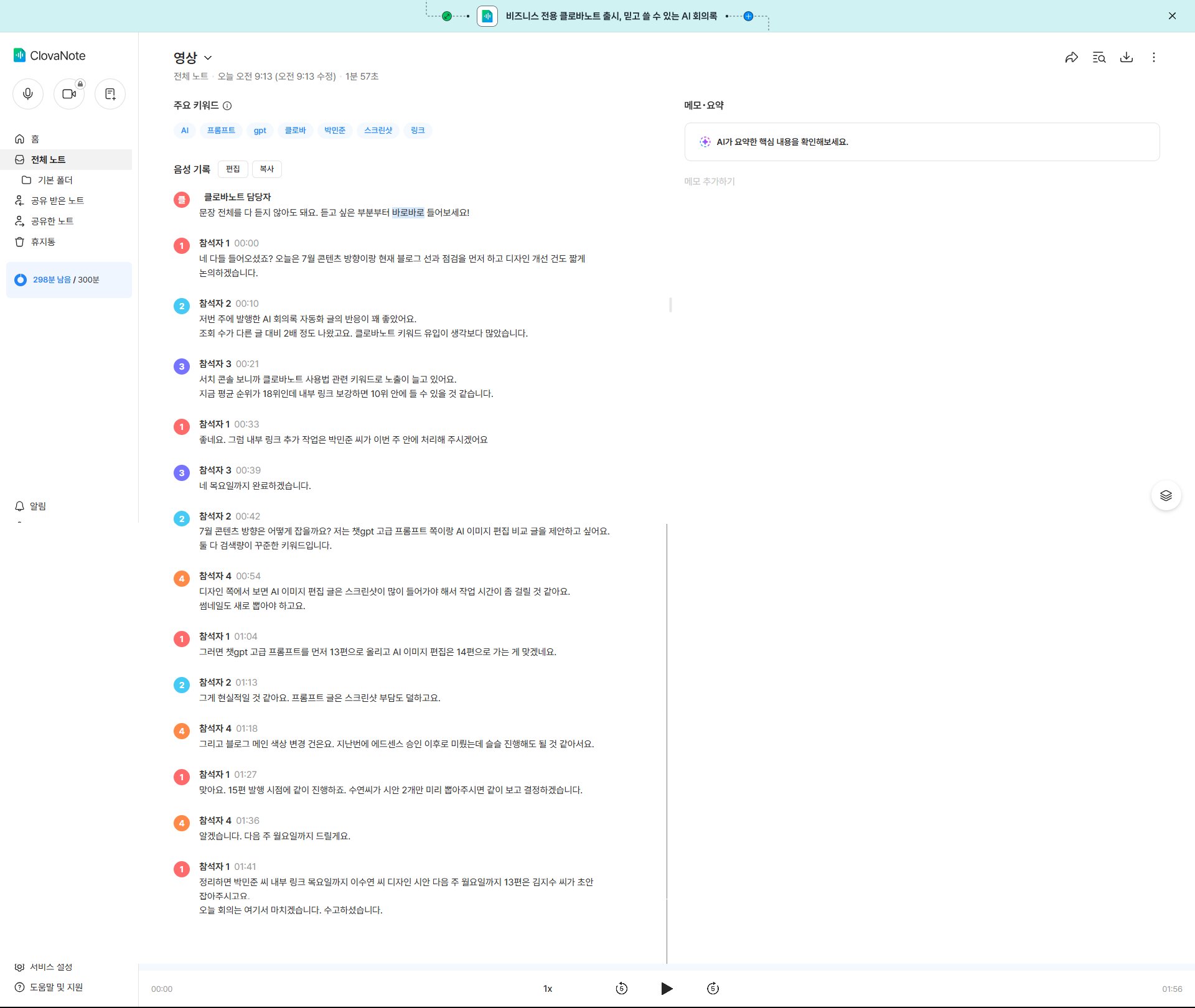Click the sentence 알겠습니다. 다음 주 월요일까지 드릴게요.

click(x=274, y=836)
